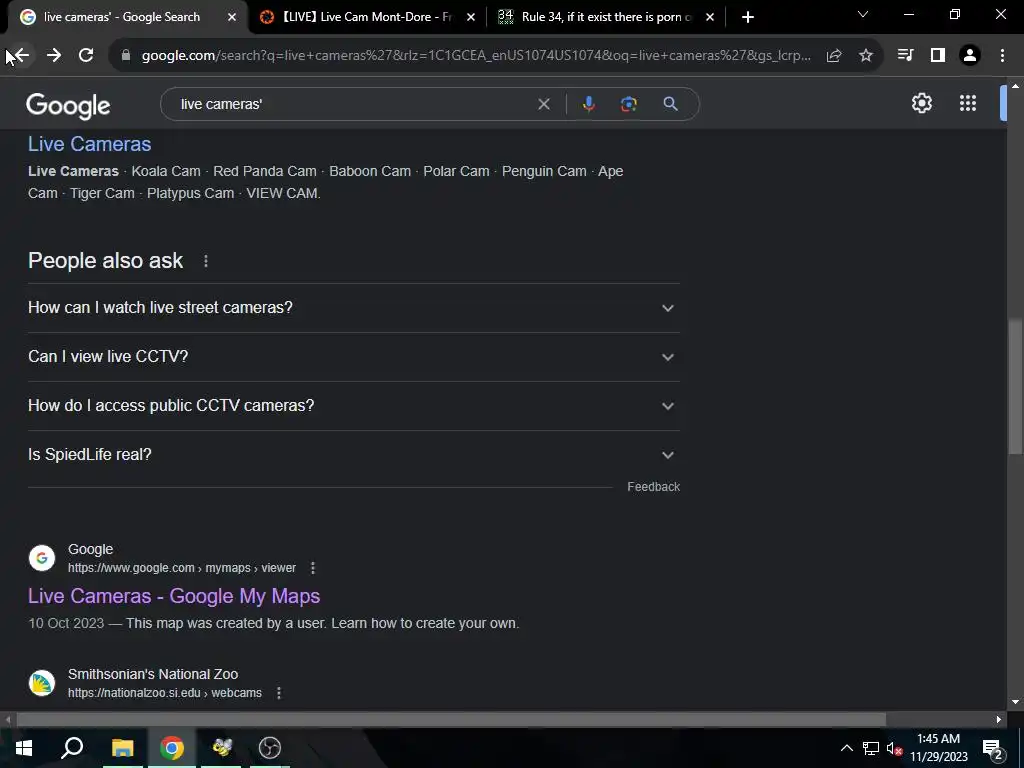Viewport: 1024px width, 768px height.
Task: Start voice search with microphone
Action: click(588, 104)
